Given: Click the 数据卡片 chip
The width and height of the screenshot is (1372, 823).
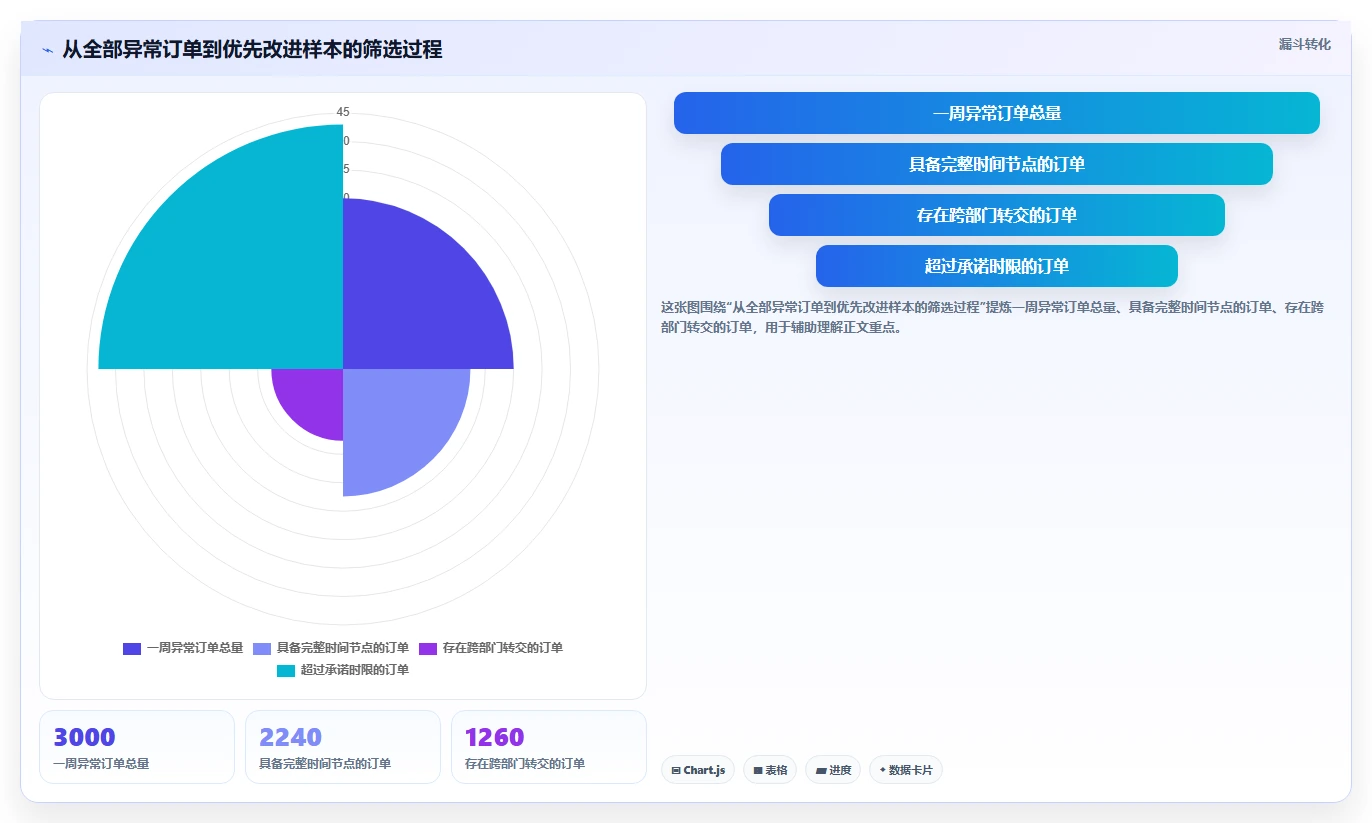Looking at the screenshot, I should tap(906, 770).
